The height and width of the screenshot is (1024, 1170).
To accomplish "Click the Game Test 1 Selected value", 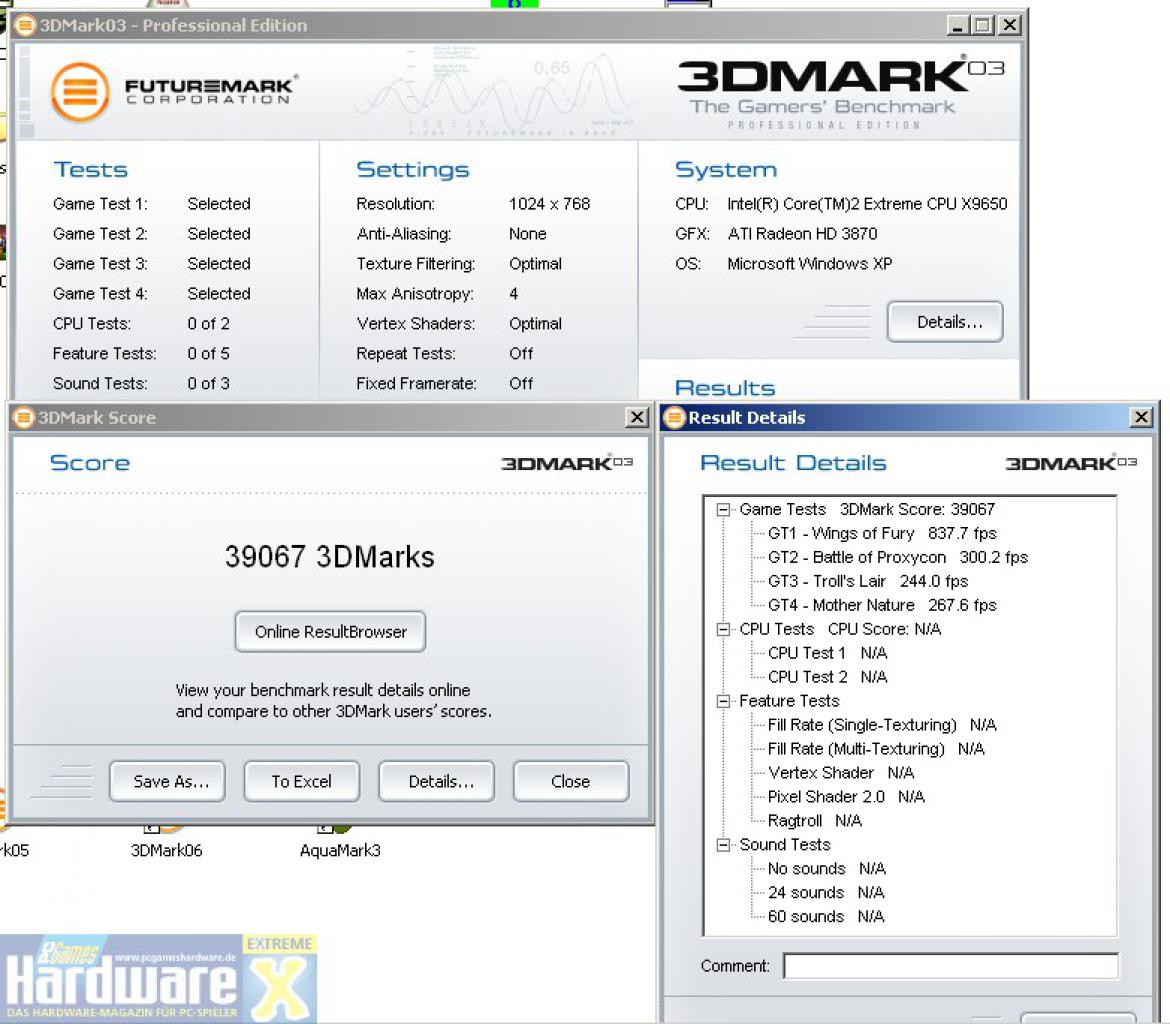I will (219, 204).
